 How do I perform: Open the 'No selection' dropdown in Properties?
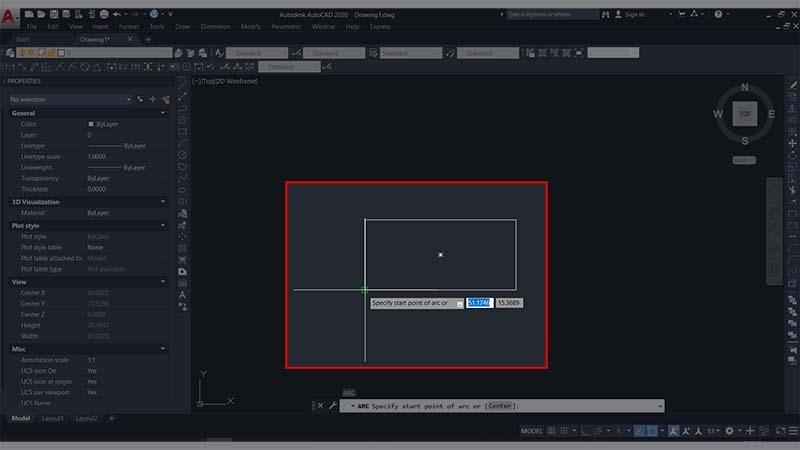70,99
